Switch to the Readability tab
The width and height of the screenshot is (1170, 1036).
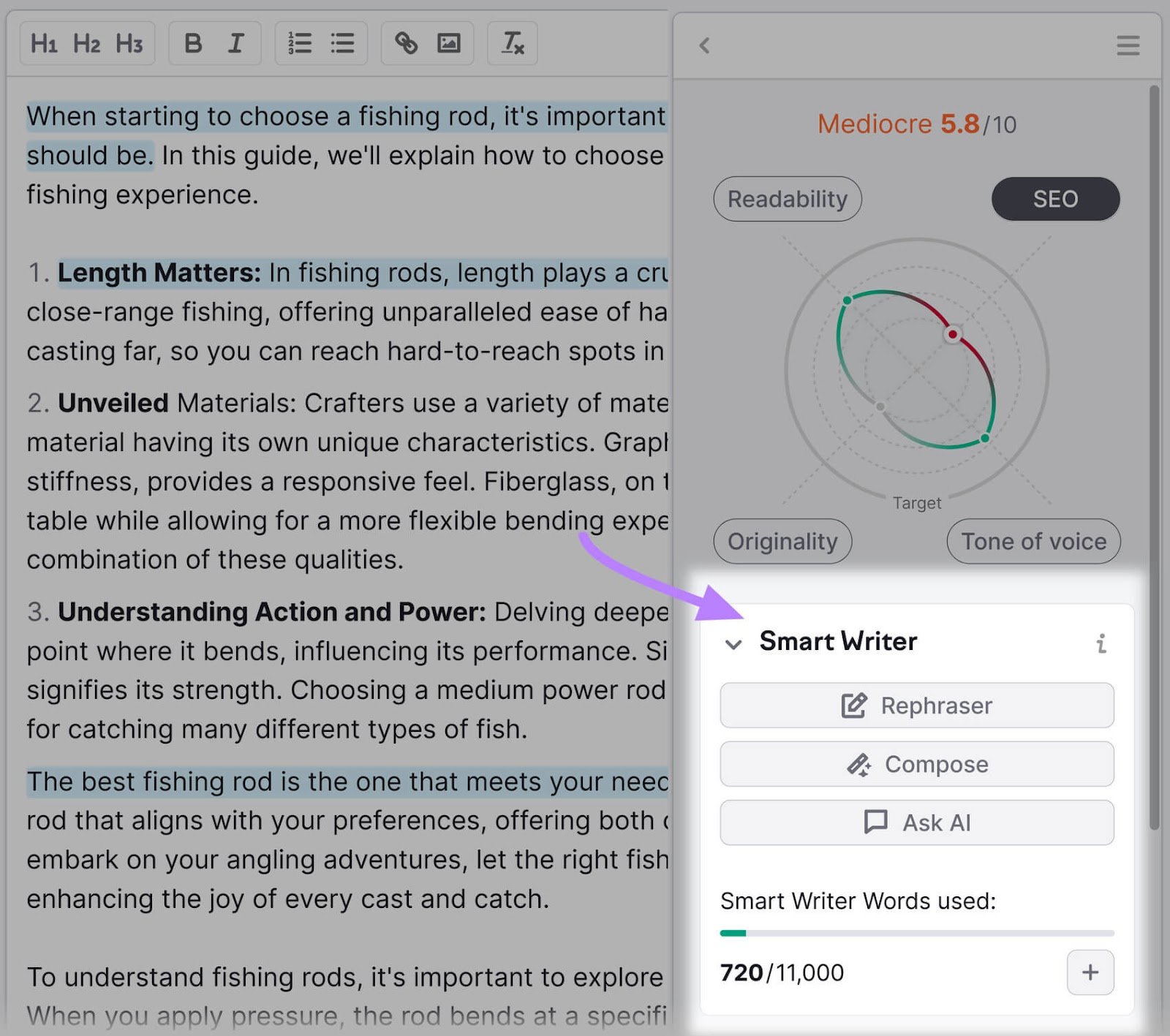tap(788, 198)
